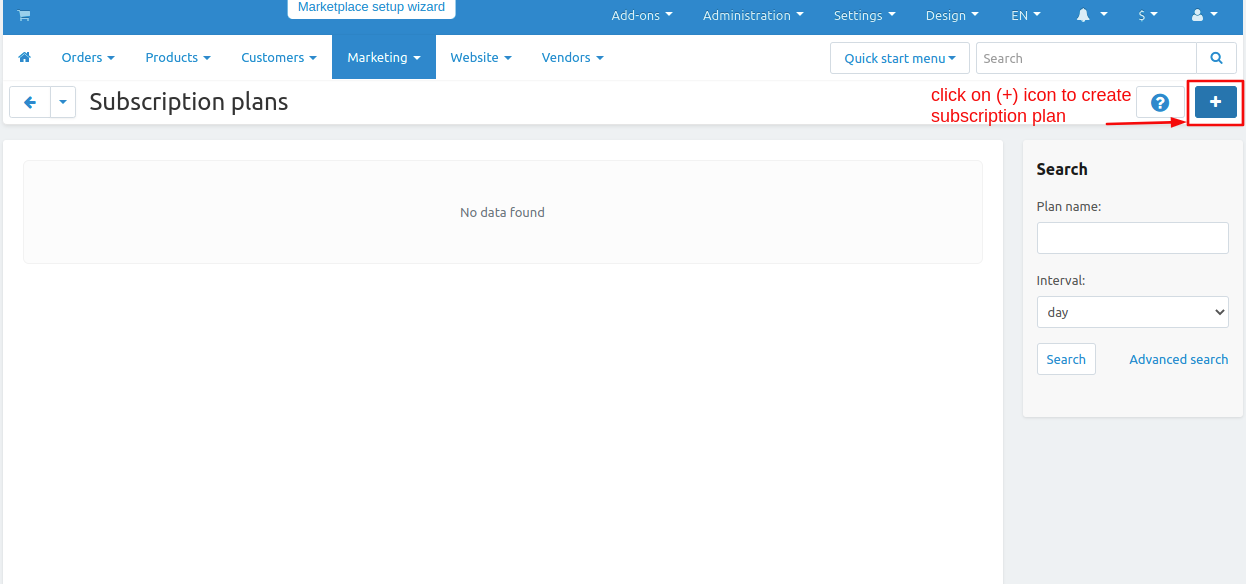Change language via EN dropdown
The image size is (1246, 584).
click(1026, 16)
